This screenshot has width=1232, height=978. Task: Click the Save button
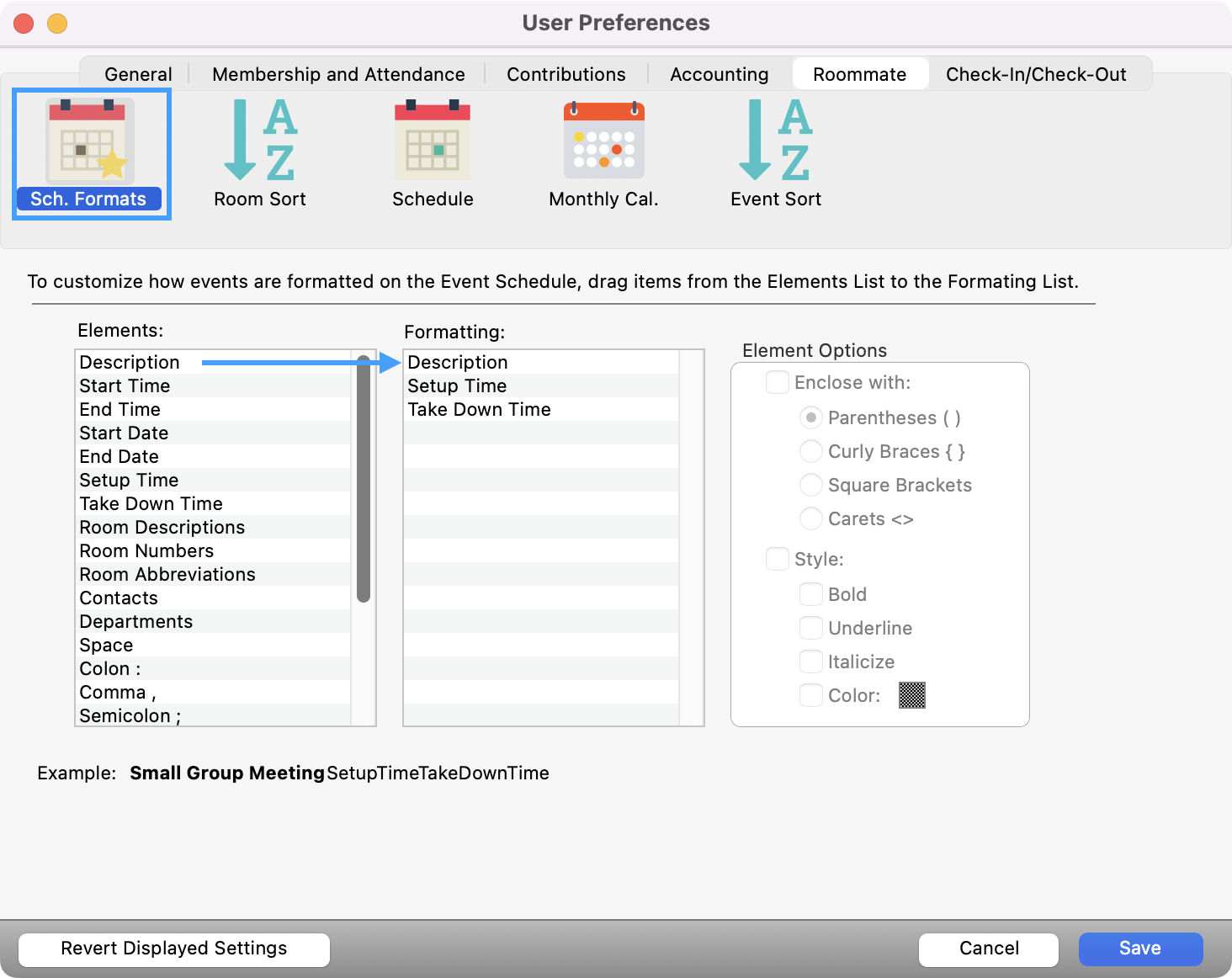(x=1139, y=949)
